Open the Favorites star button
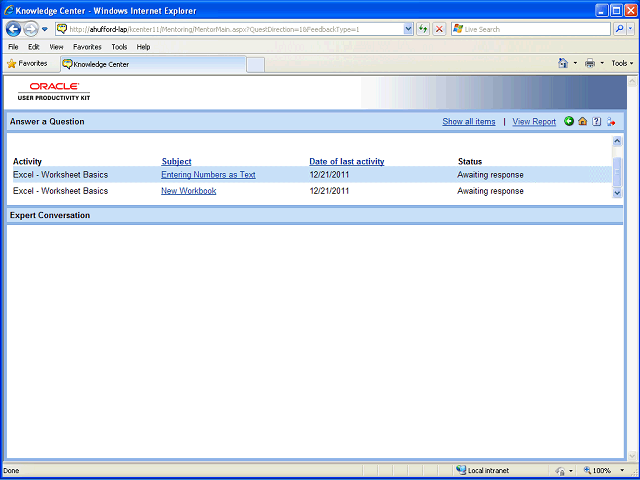The width and height of the screenshot is (640, 480). tap(28, 64)
